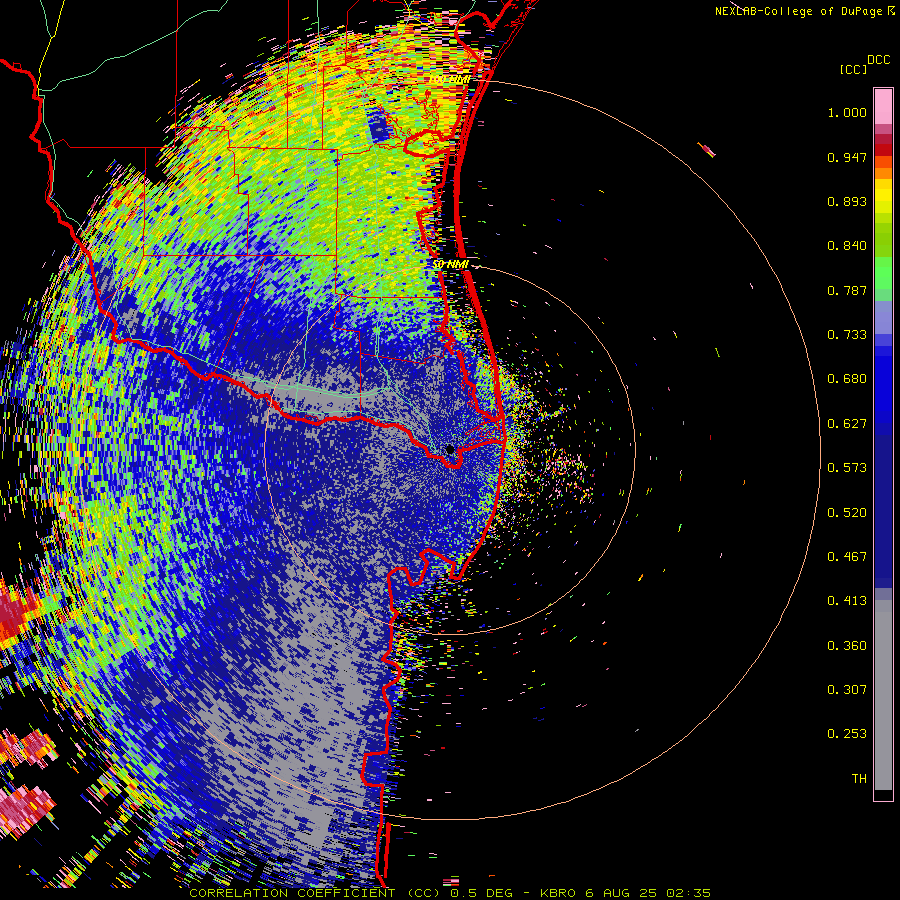Pick the bright blue band beside 0.680
The width and height of the screenshot is (900, 900).
[x=883, y=385]
